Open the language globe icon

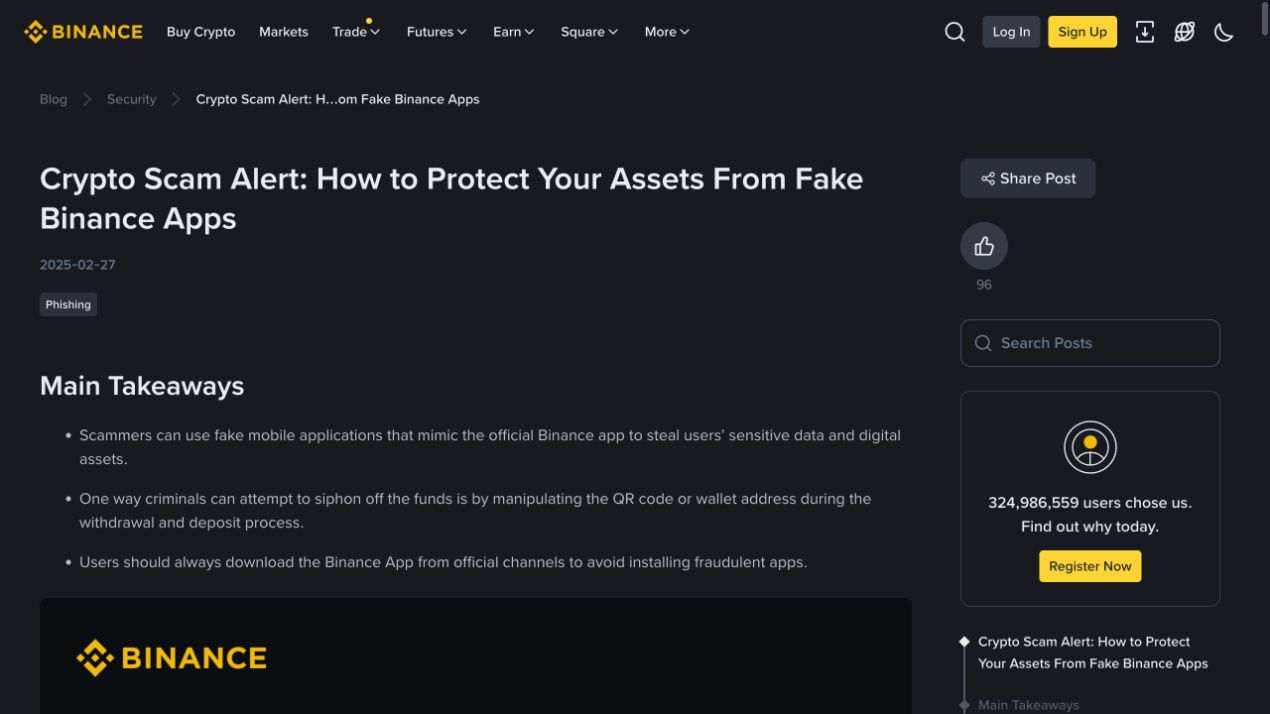(x=1185, y=32)
